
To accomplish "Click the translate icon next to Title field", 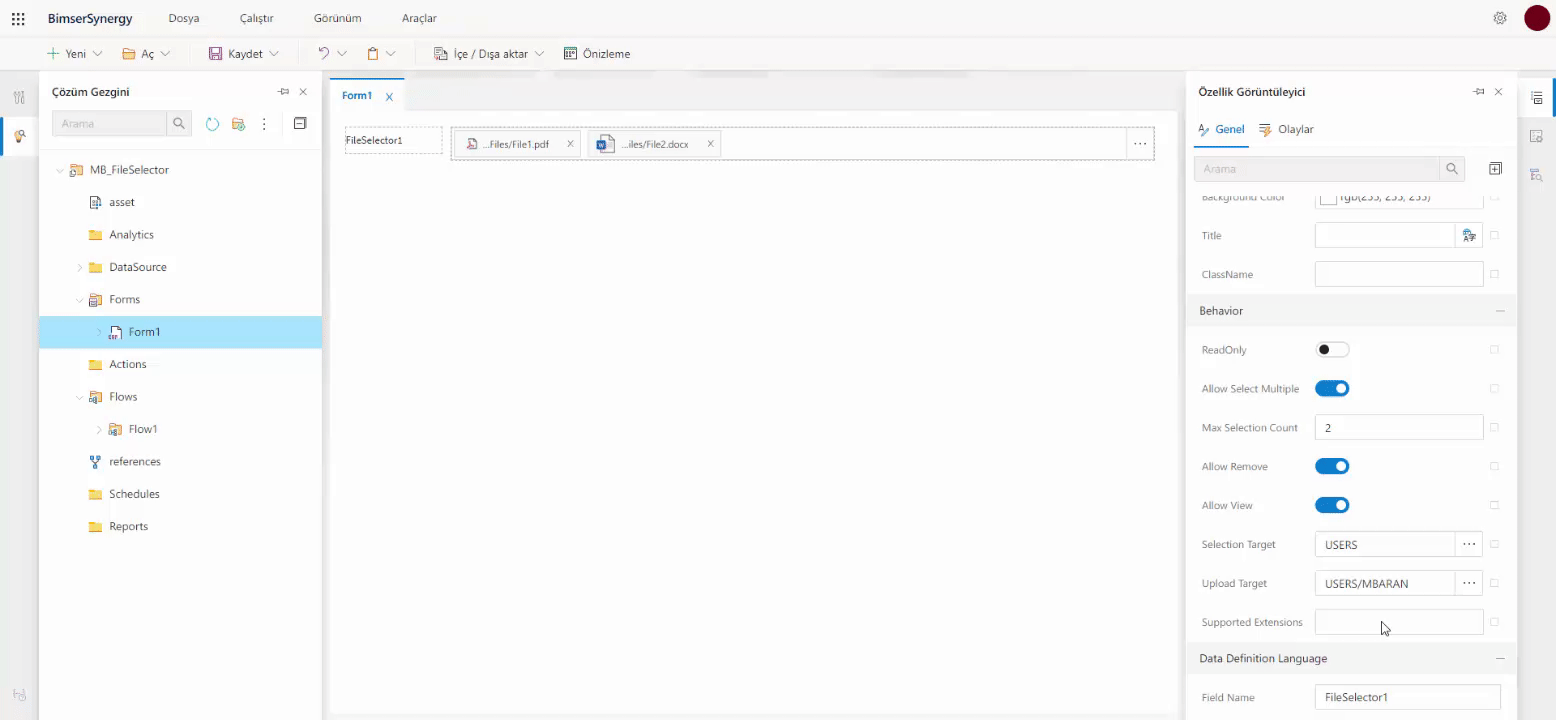I will 1468,235.
